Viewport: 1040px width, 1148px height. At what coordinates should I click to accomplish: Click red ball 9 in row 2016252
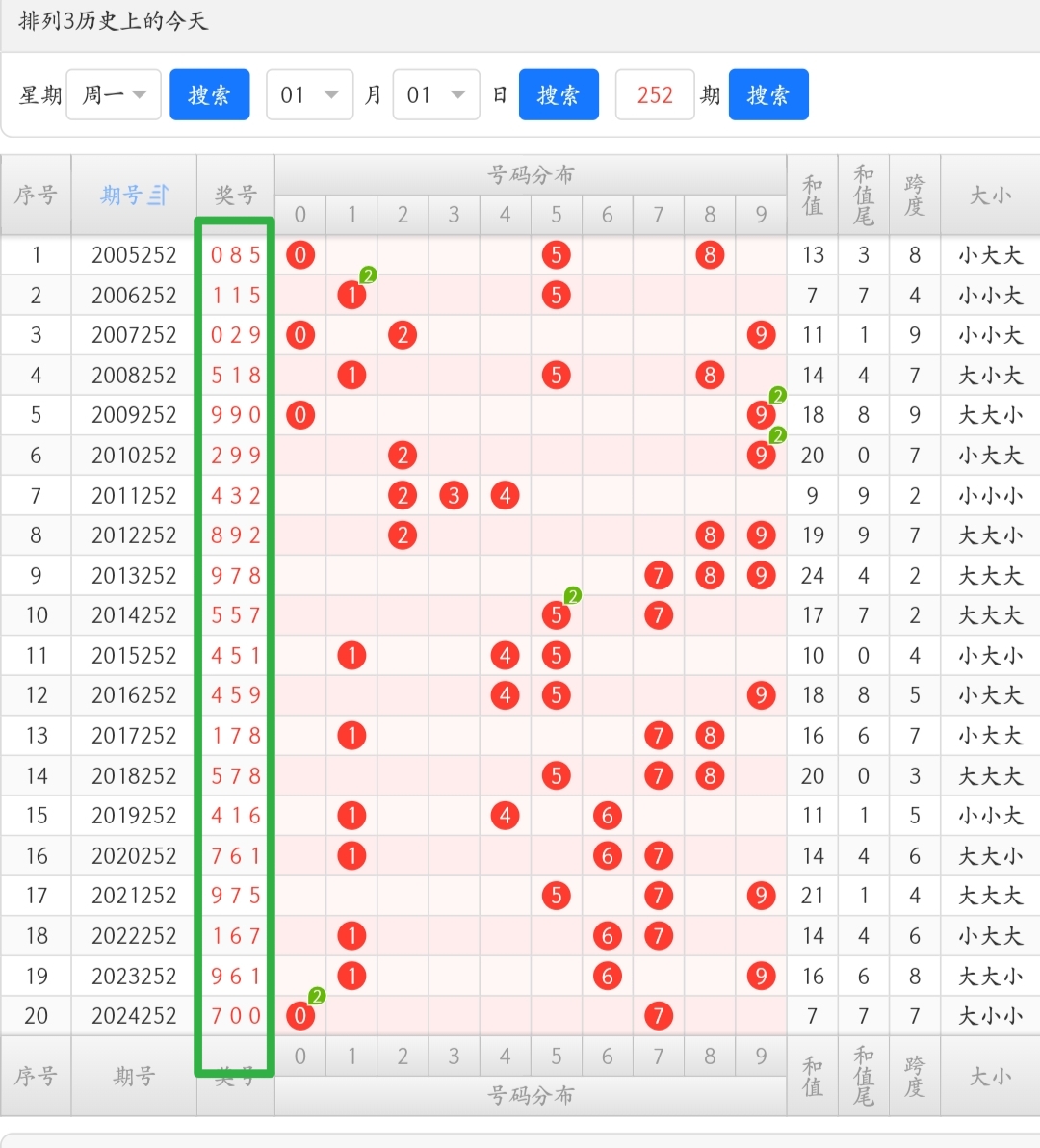click(761, 694)
